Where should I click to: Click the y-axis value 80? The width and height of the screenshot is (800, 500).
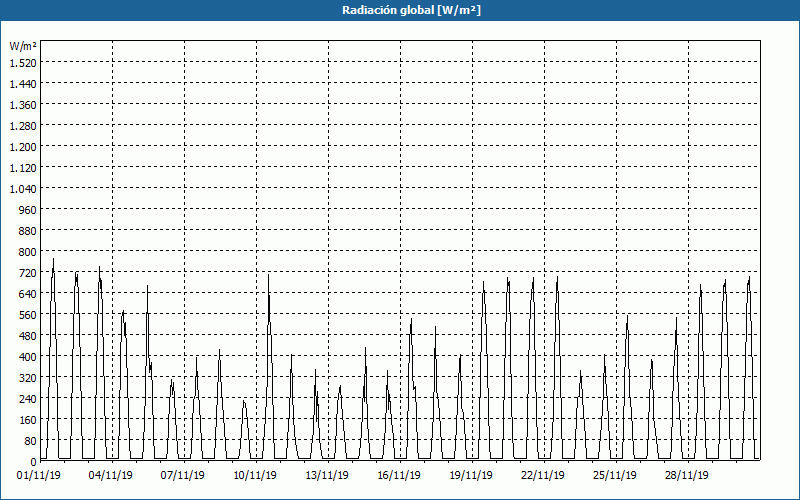31,441
